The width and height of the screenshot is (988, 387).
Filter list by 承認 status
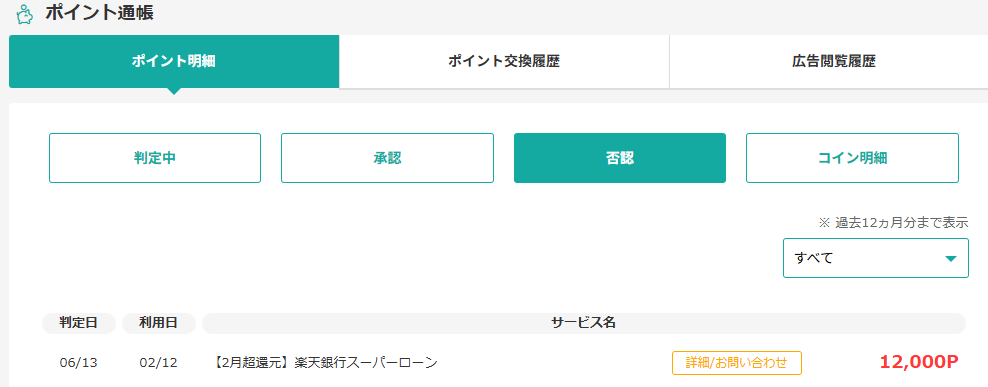coord(388,158)
